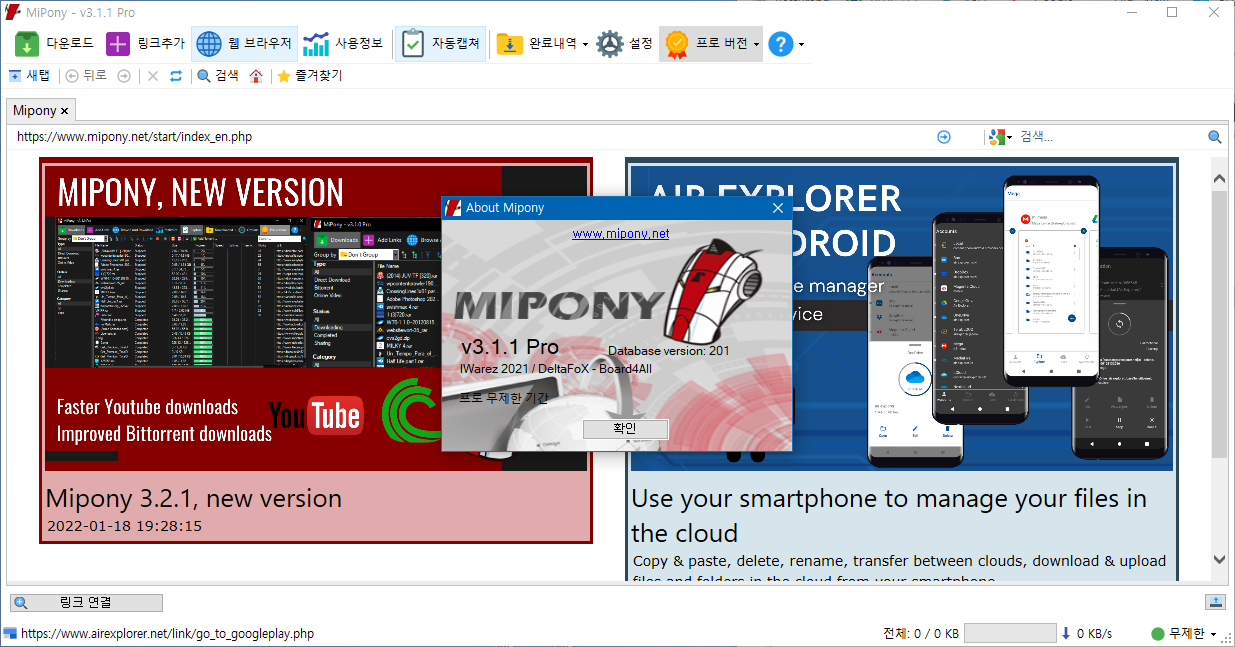
Task: Open the www.mipony.net link in About dialog
Action: tap(620, 233)
